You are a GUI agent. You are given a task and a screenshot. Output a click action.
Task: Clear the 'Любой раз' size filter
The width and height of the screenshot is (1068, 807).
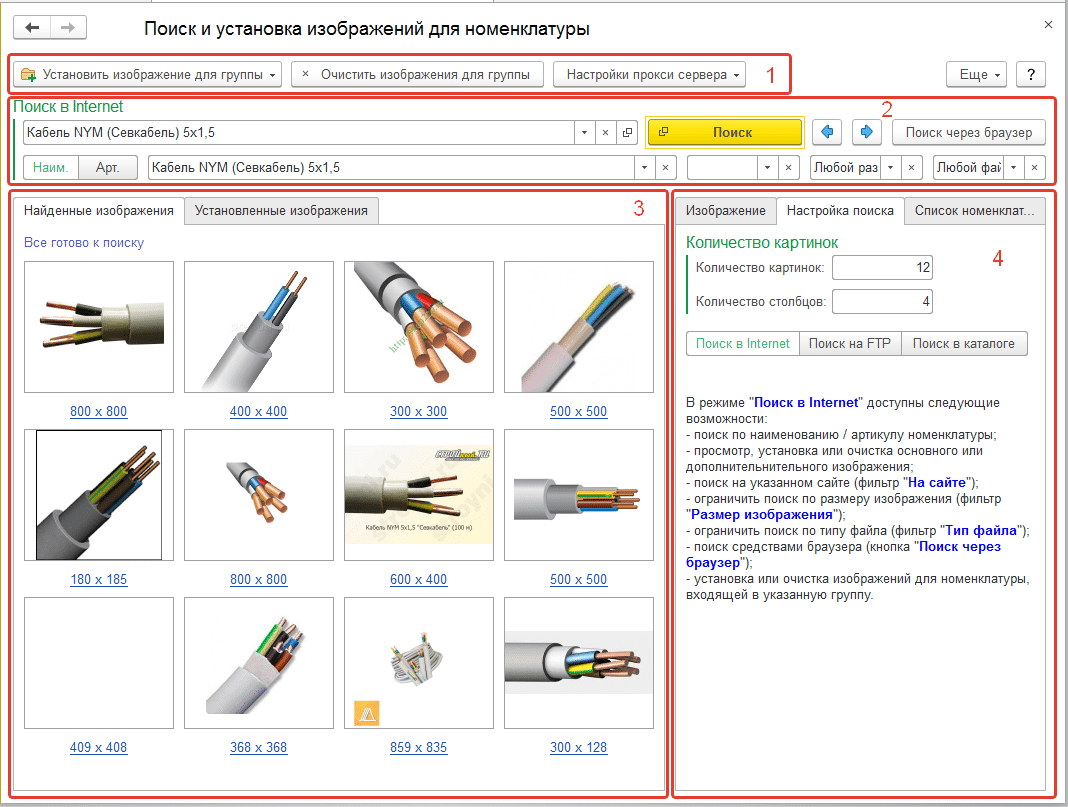point(911,168)
